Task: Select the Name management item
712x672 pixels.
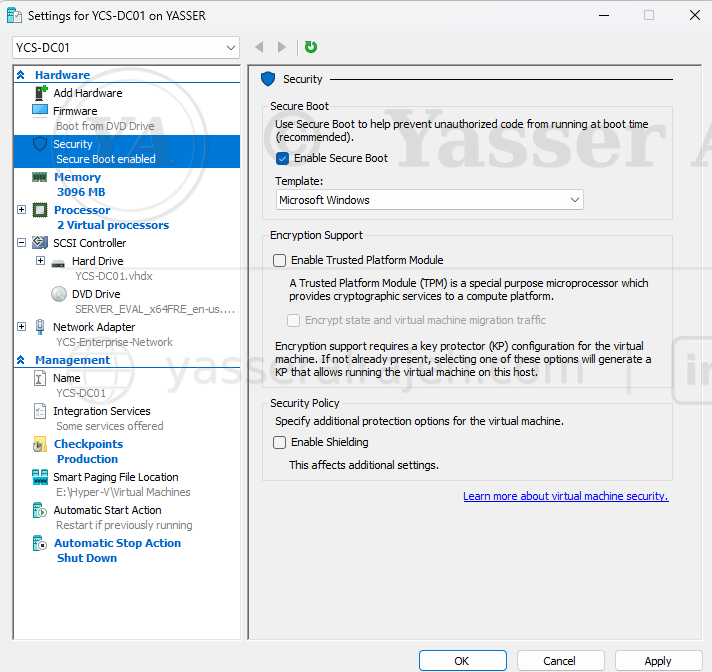Action: coord(67,378)
